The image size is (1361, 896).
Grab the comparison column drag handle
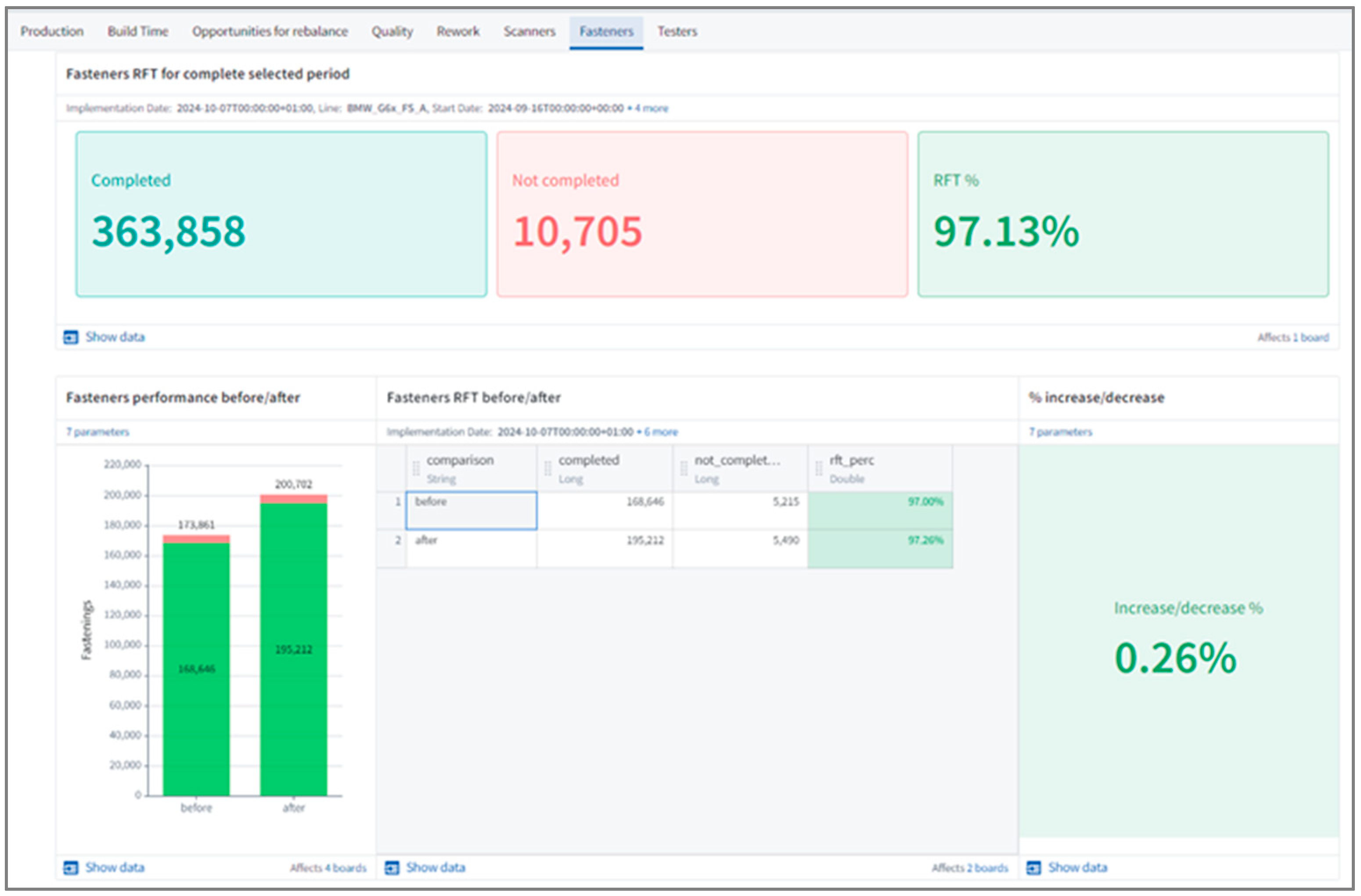416,469
